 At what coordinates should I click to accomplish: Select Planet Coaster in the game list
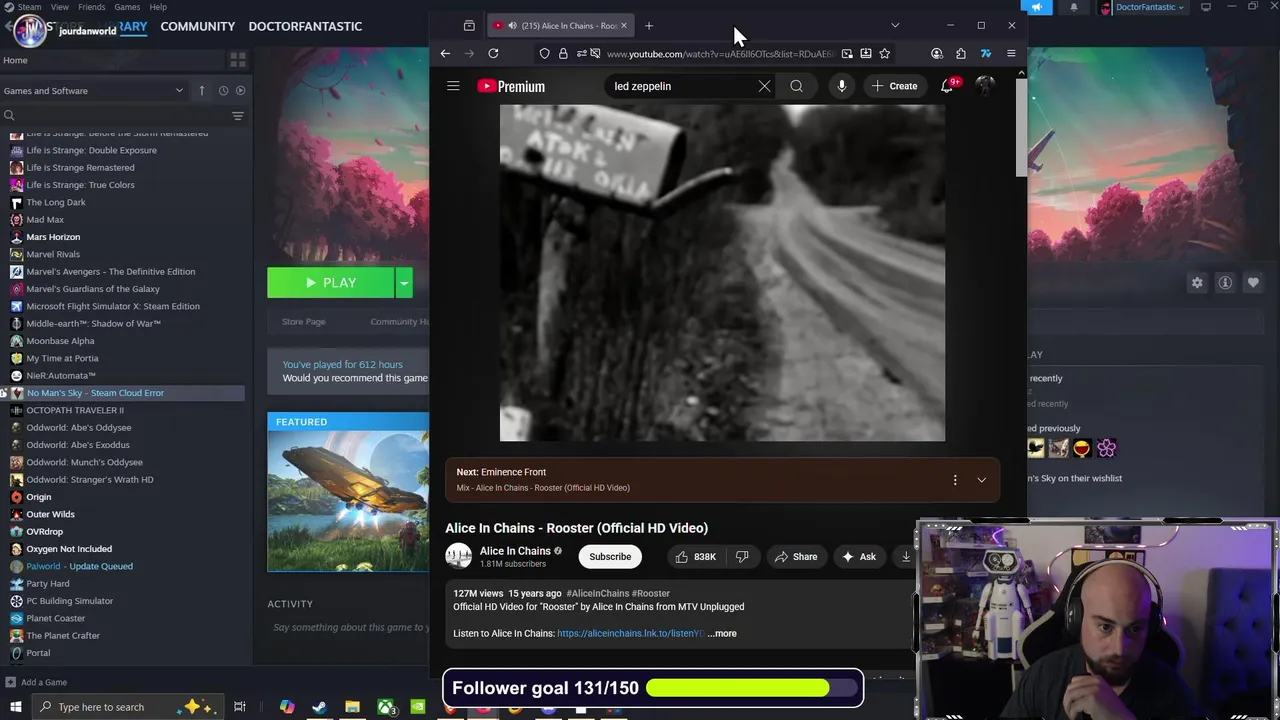[x=56, y=618]
